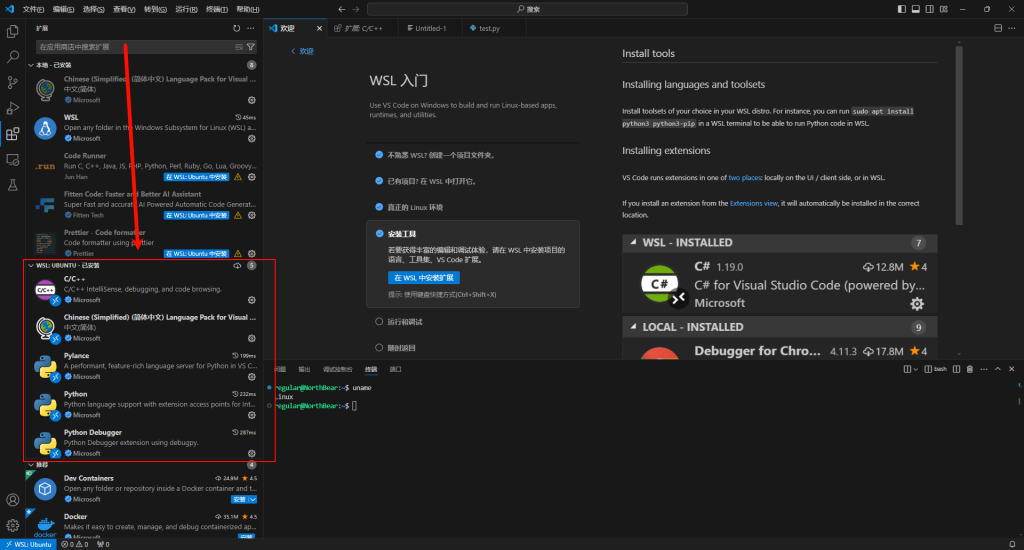Open Run and Debug view icon
Image resolution: width=1024 pixels, height=550 pixels.
pos(13,108)
